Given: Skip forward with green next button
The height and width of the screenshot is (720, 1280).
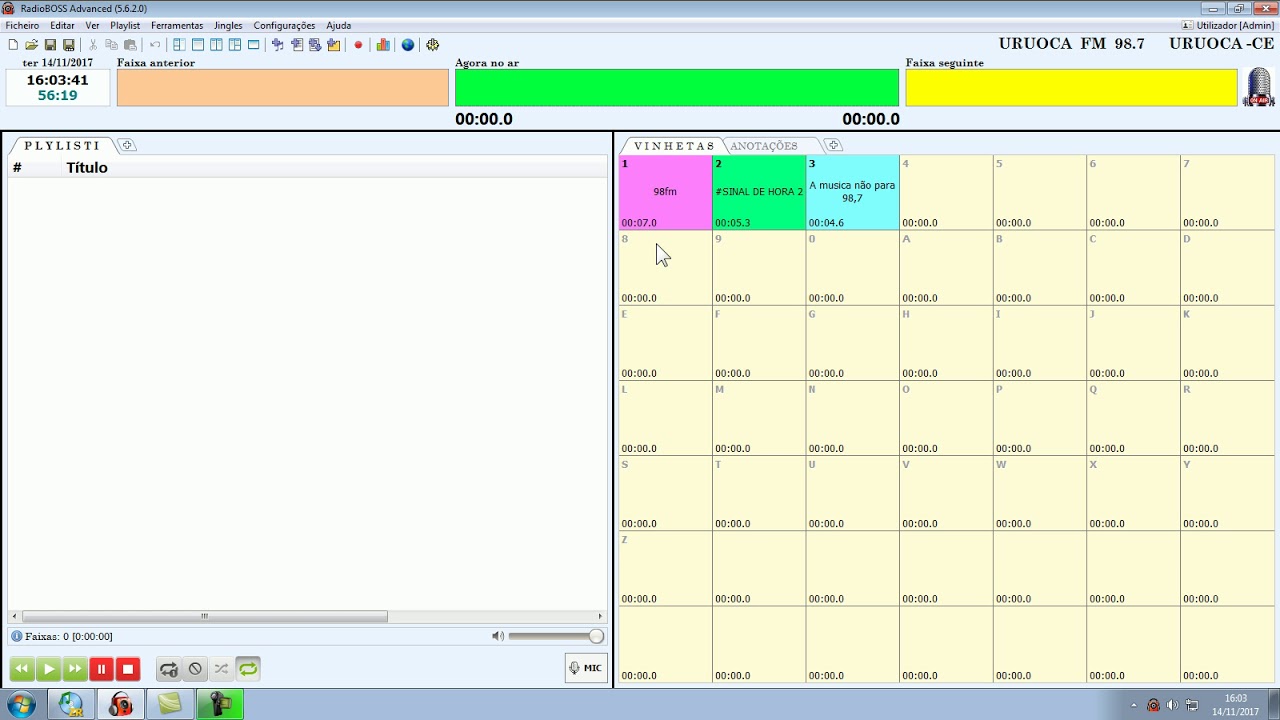Looking at the screenshot, I should point(75,669).
